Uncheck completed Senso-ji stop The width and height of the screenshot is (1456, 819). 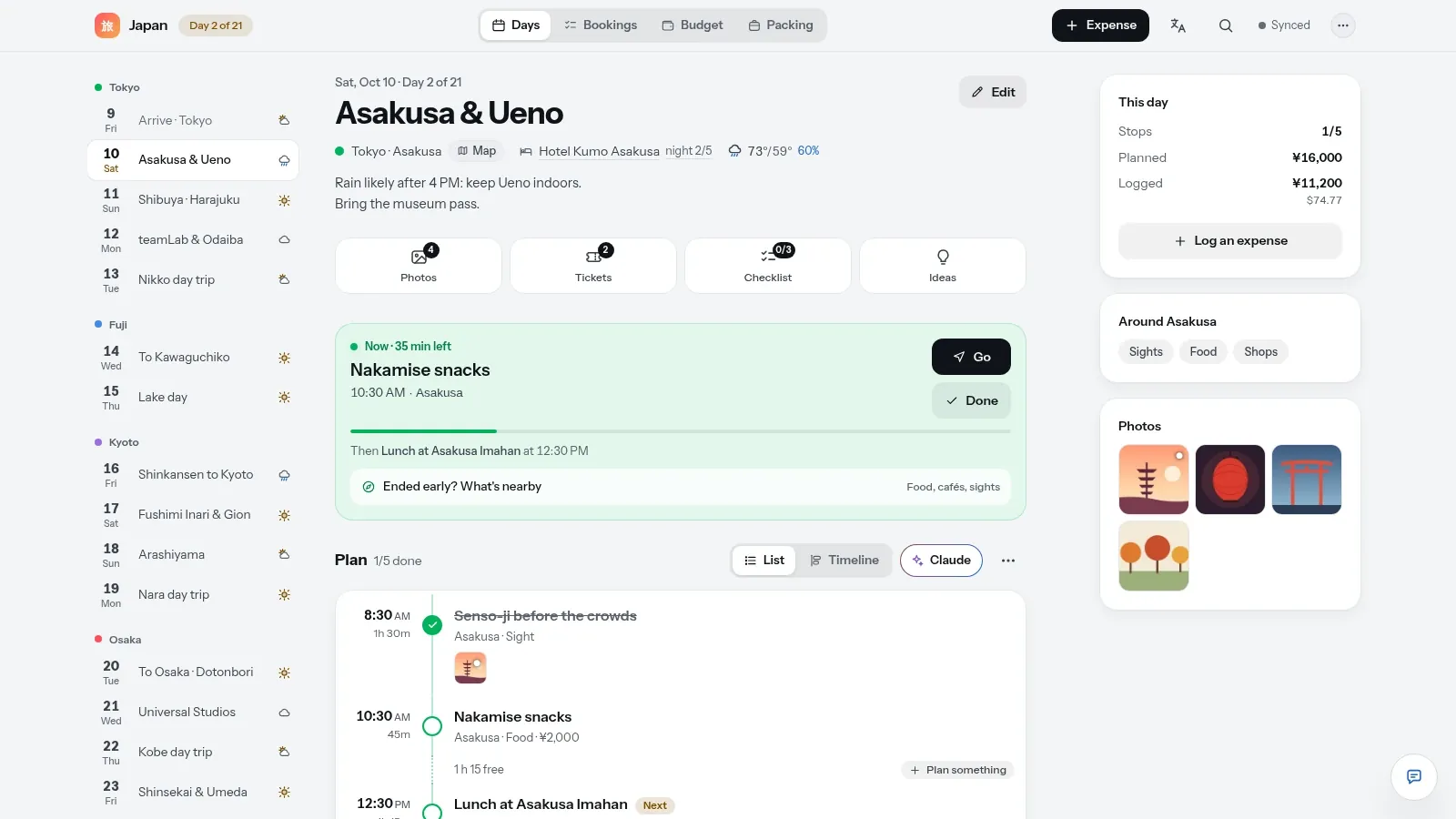432,625
